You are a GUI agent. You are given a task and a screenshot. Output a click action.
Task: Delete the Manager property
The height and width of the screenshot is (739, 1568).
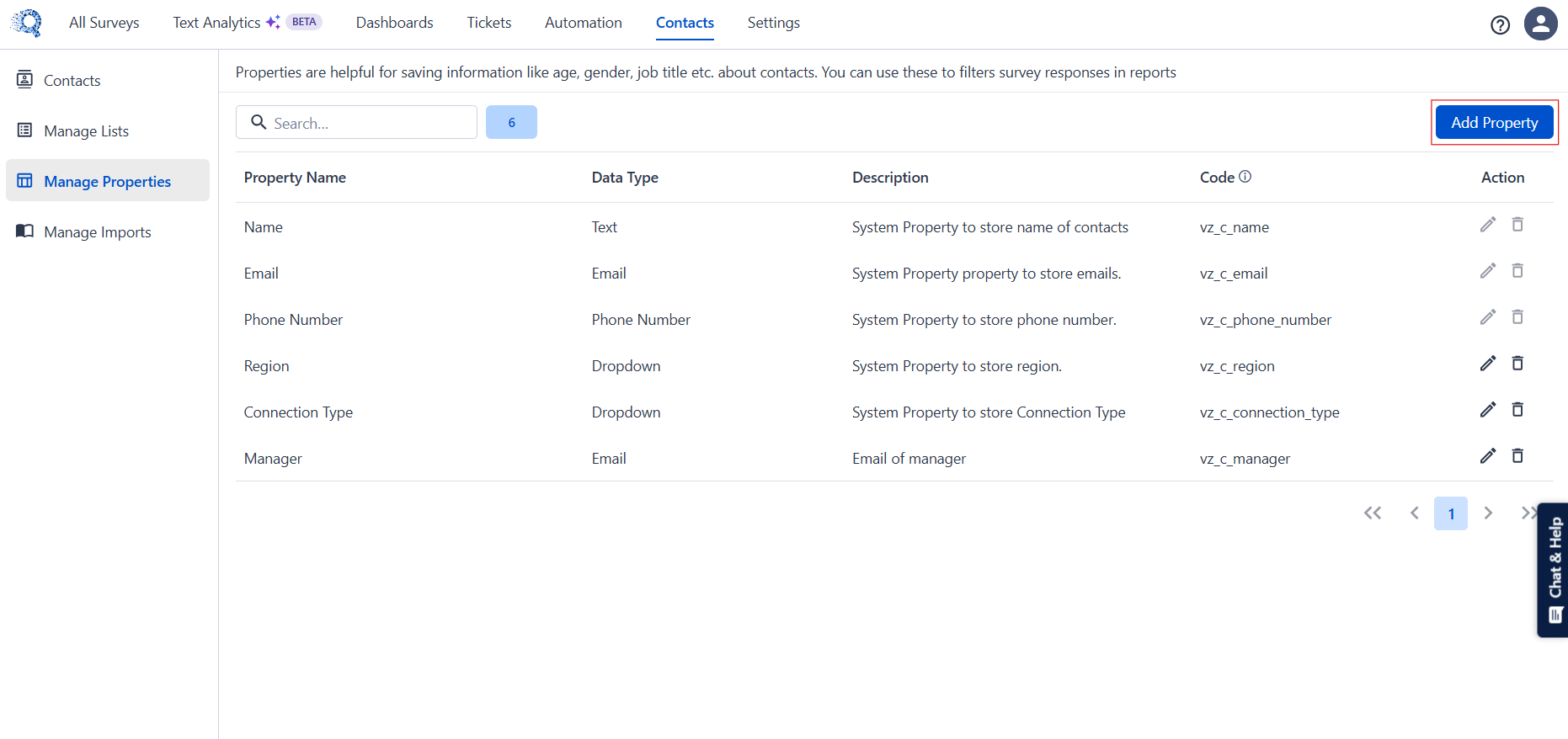click(1517, 456)
